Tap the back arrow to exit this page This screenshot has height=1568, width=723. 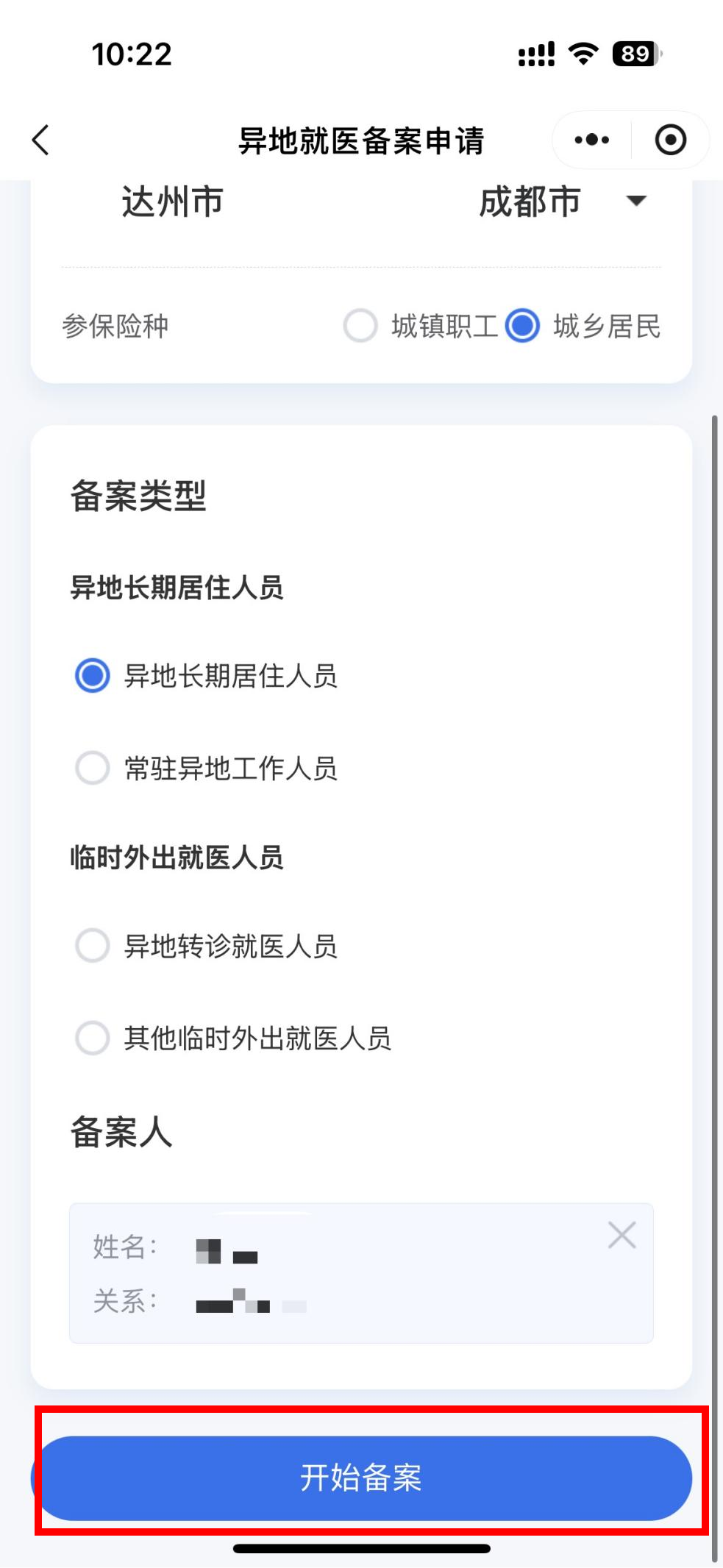40,139
